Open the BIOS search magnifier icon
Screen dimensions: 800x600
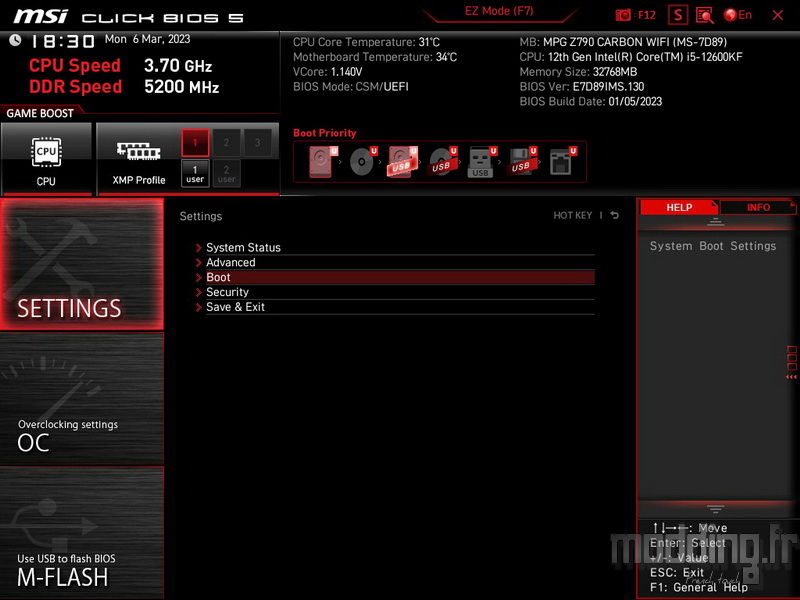pyautogui.click(x=705, y=15)
